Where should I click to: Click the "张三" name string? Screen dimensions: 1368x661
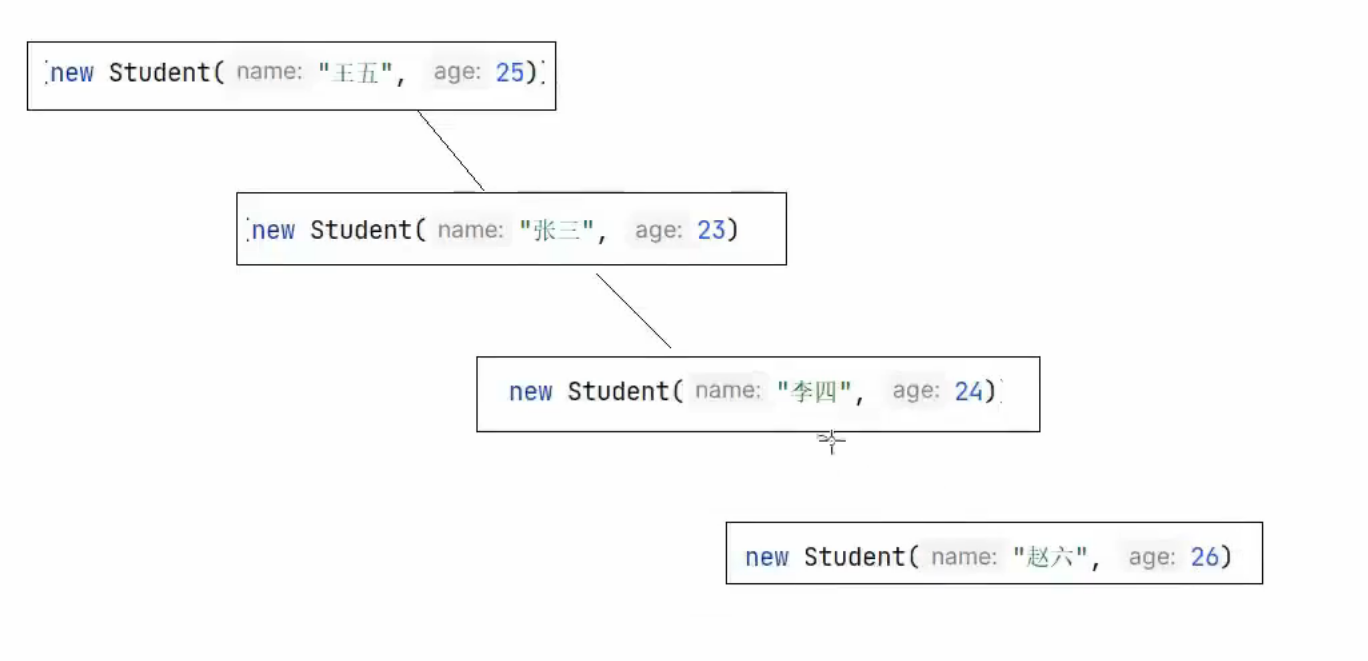pos(557,230)
